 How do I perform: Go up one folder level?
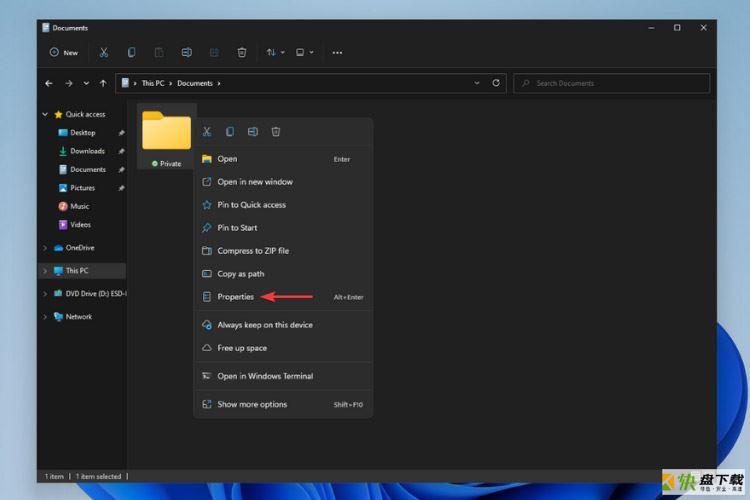click(x=103, y=83)
